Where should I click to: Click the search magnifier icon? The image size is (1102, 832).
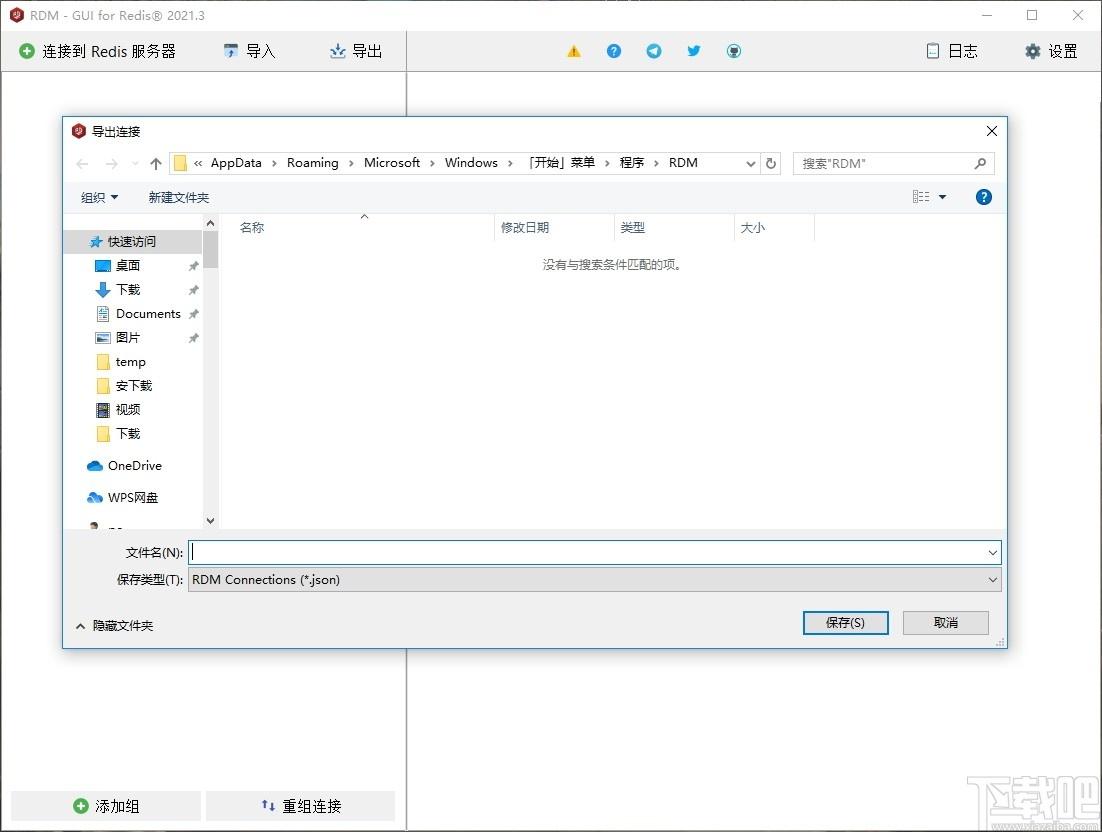[980, 164]
